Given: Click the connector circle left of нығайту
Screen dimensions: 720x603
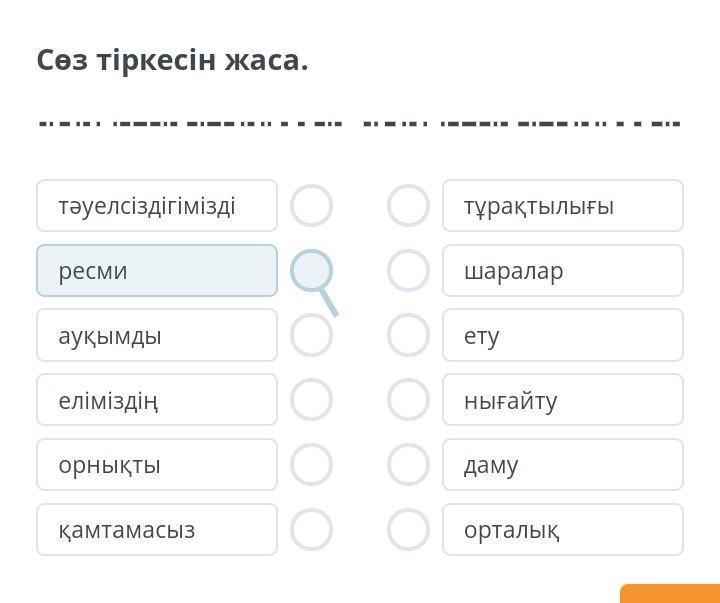Looking at the screenshot, I should pyautogui.click(x=408, y=400).
